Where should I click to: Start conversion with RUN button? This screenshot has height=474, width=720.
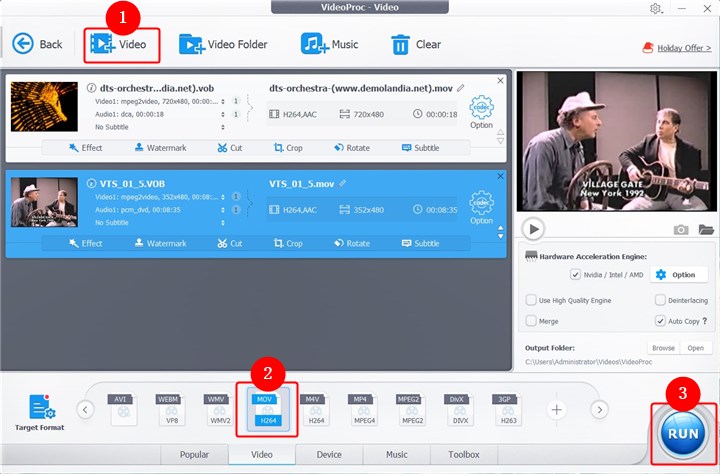pyautogui.click(x=683, y=433)
